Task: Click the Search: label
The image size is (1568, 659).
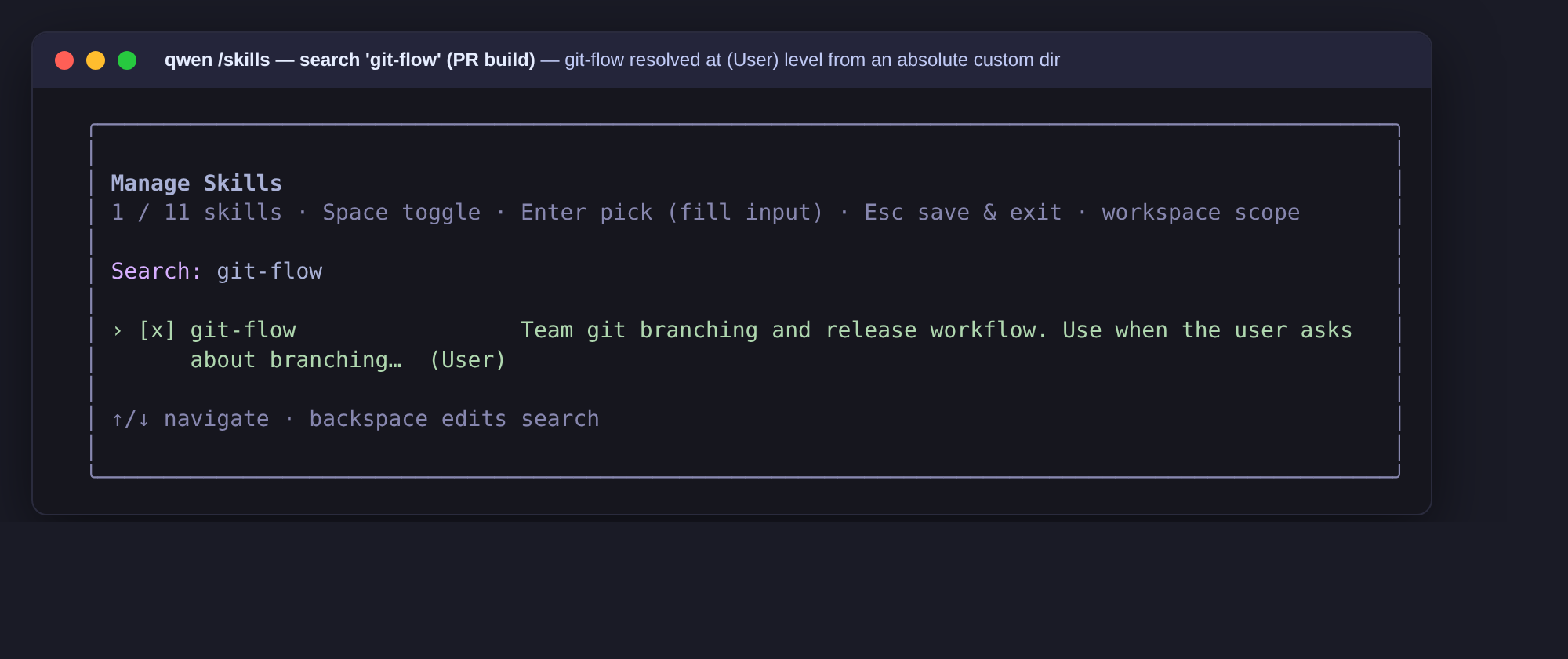Action: click(156, 271)
